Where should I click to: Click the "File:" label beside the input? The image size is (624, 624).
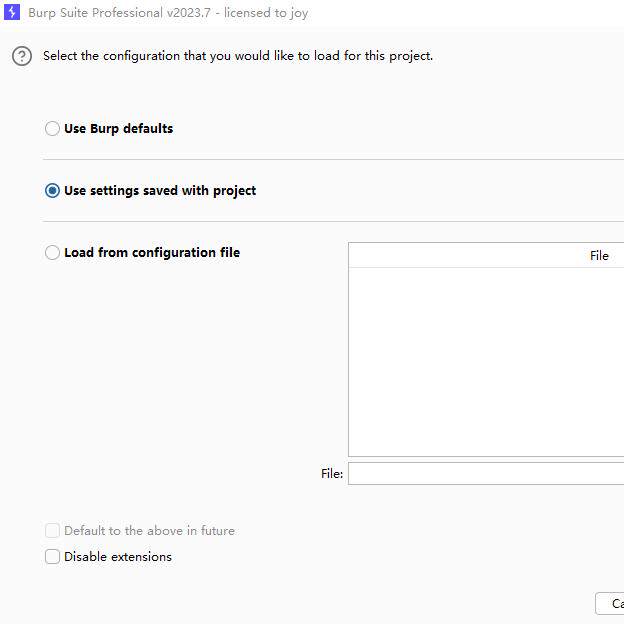(x=332, y=474)
